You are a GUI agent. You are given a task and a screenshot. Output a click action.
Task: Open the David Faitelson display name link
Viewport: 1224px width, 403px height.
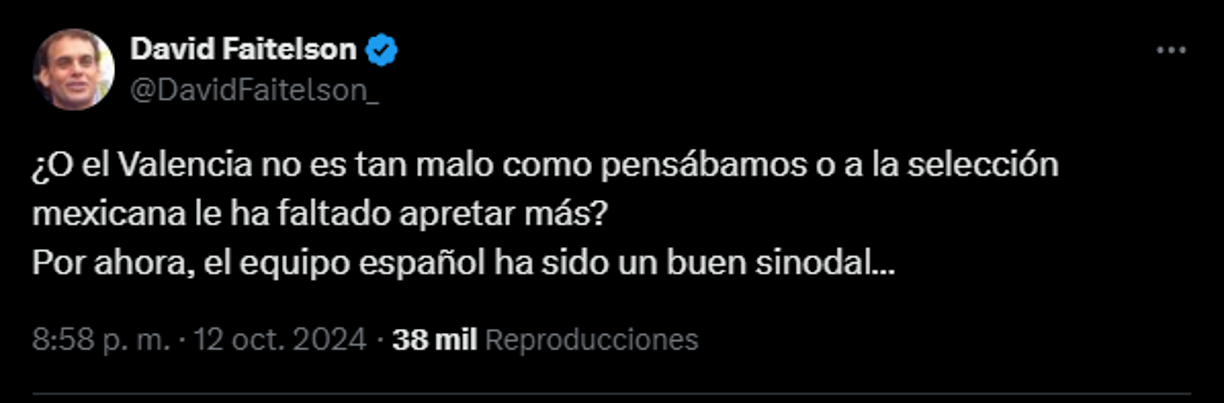[245, 48]
